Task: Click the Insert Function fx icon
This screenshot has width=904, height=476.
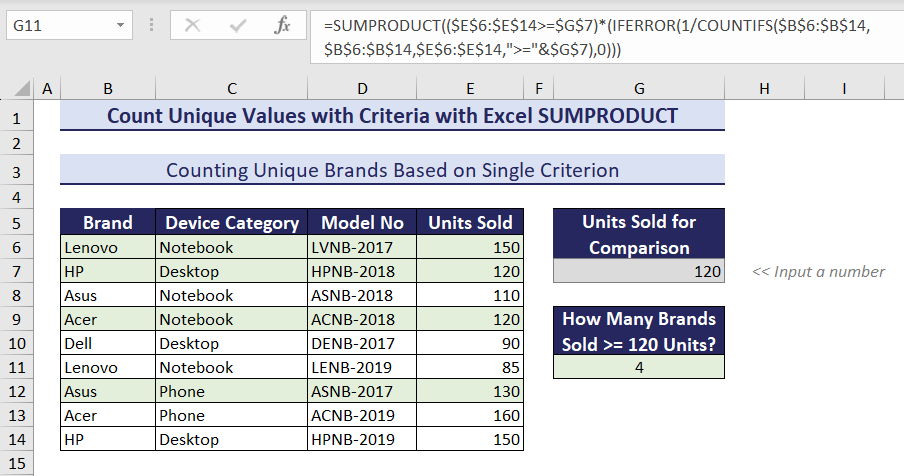Action: point(283,25)
